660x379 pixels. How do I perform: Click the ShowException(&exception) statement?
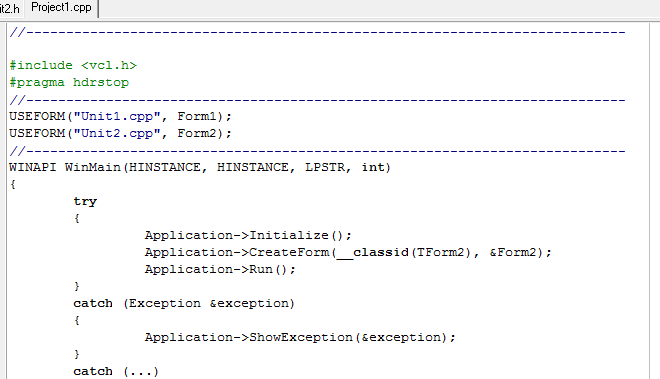300,337
